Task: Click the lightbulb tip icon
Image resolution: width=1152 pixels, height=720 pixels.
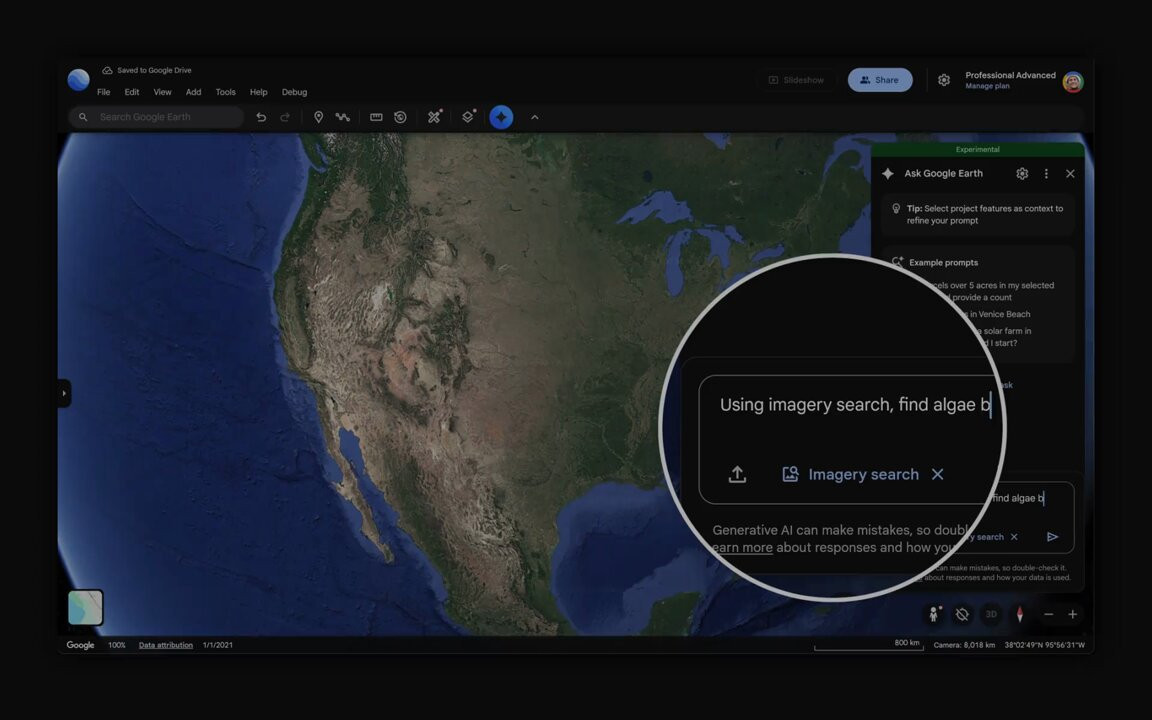Action: click(896, 209)
